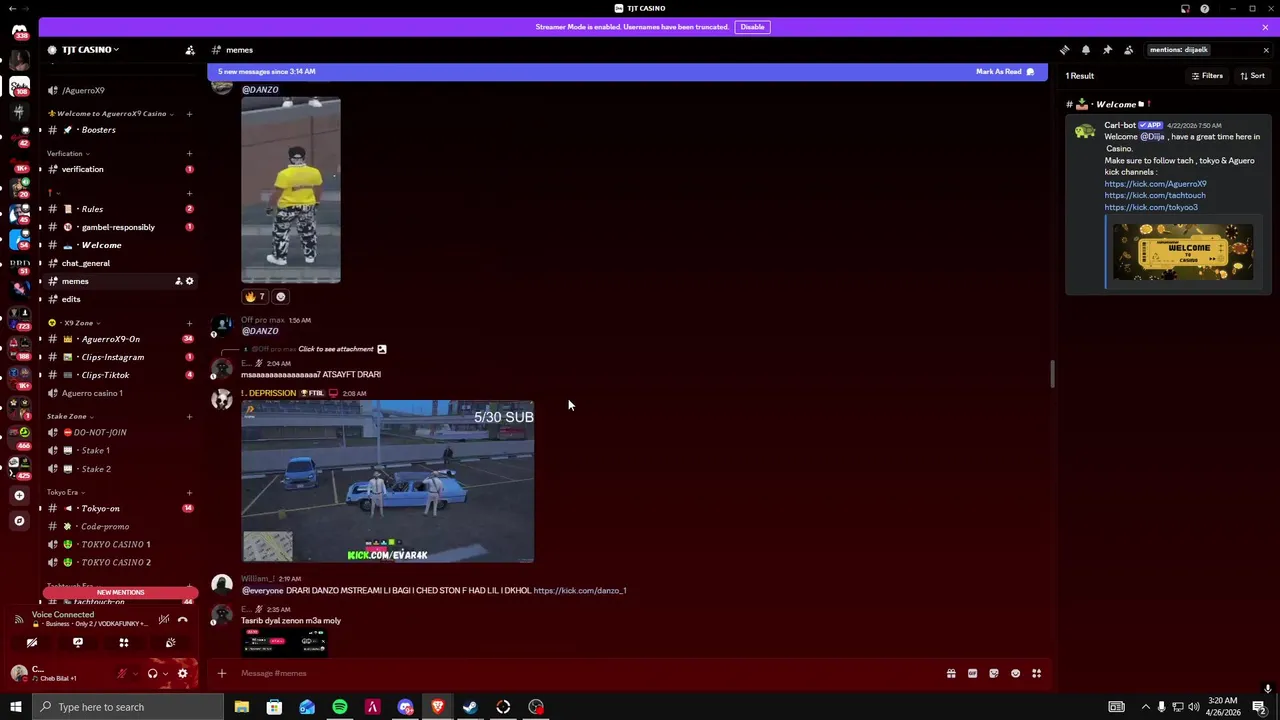Open kick.com/AguerroX9 link in search result

1155,184
